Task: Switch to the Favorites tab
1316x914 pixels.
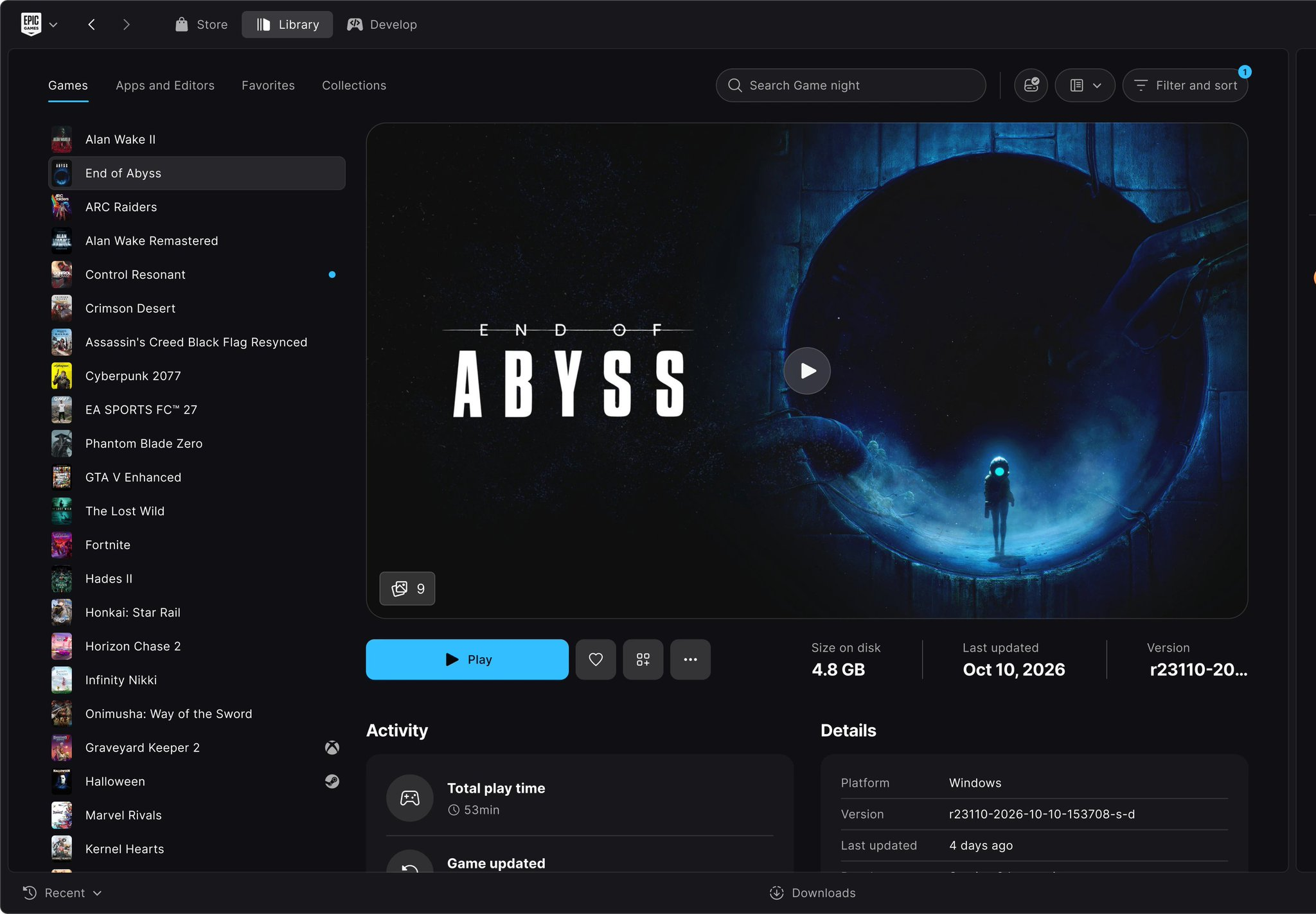Action: coord(268,85)
